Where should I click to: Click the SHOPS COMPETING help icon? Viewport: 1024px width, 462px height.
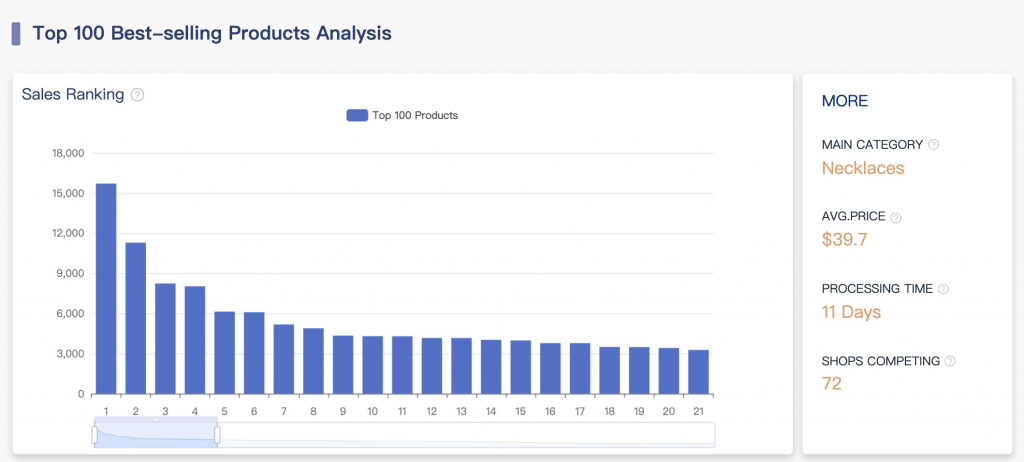click(950, 361)
